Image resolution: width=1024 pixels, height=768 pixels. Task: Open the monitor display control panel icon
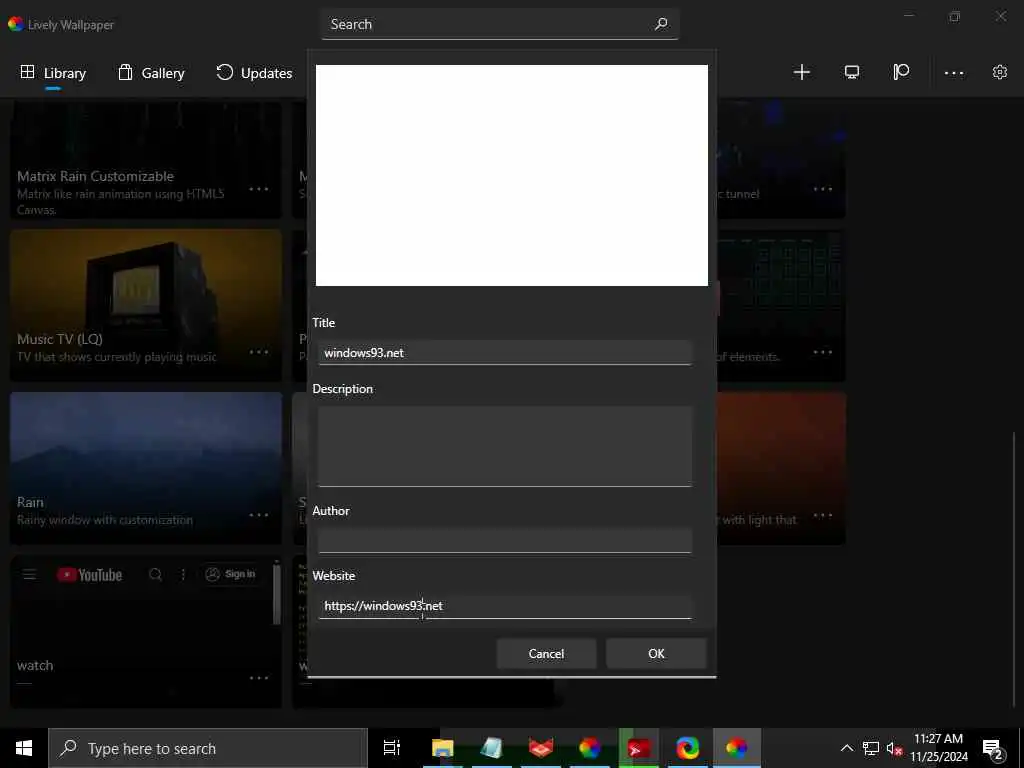tap(852, 72)
